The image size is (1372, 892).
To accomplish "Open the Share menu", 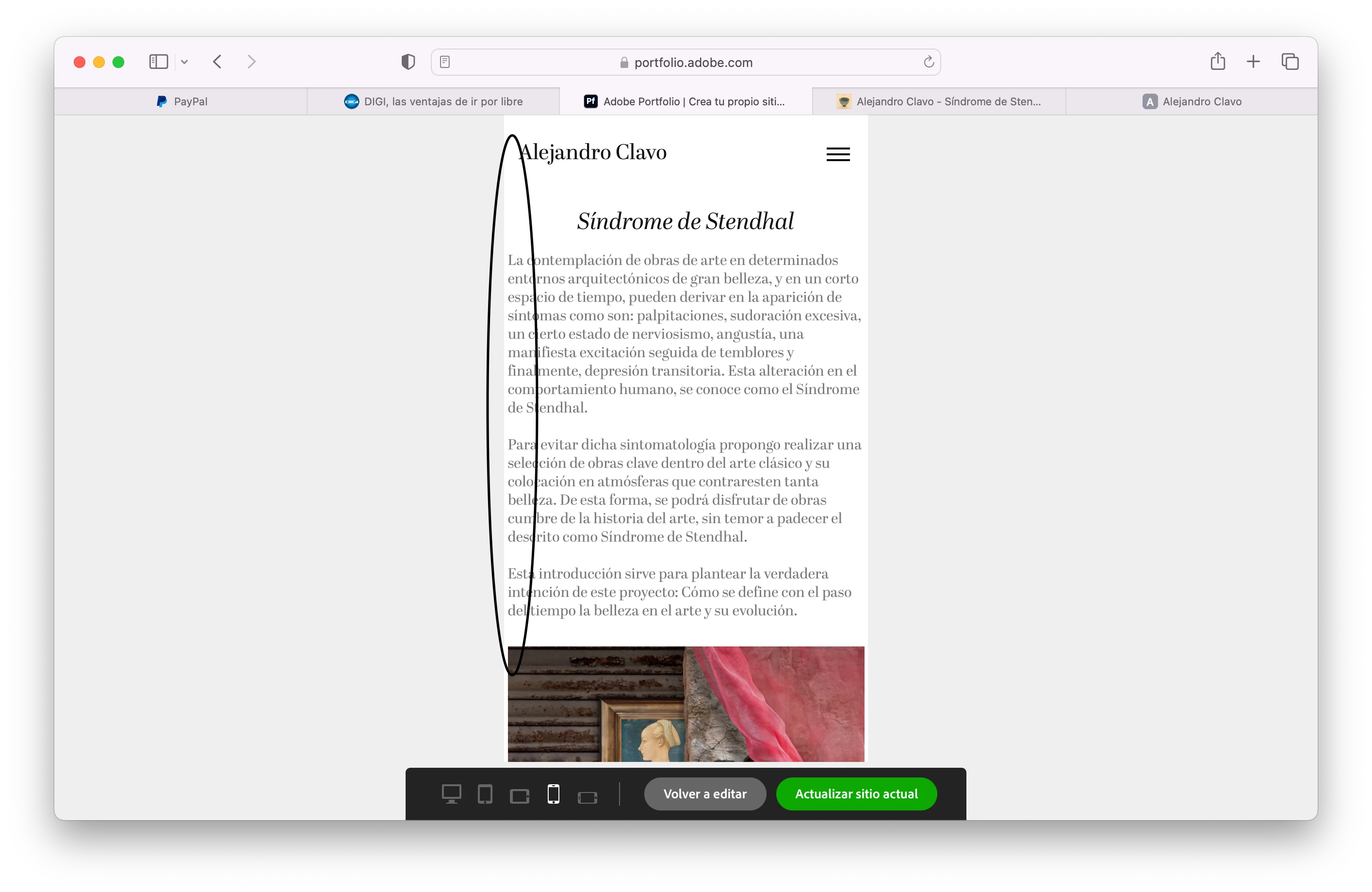I will [x=1218, y=61].
